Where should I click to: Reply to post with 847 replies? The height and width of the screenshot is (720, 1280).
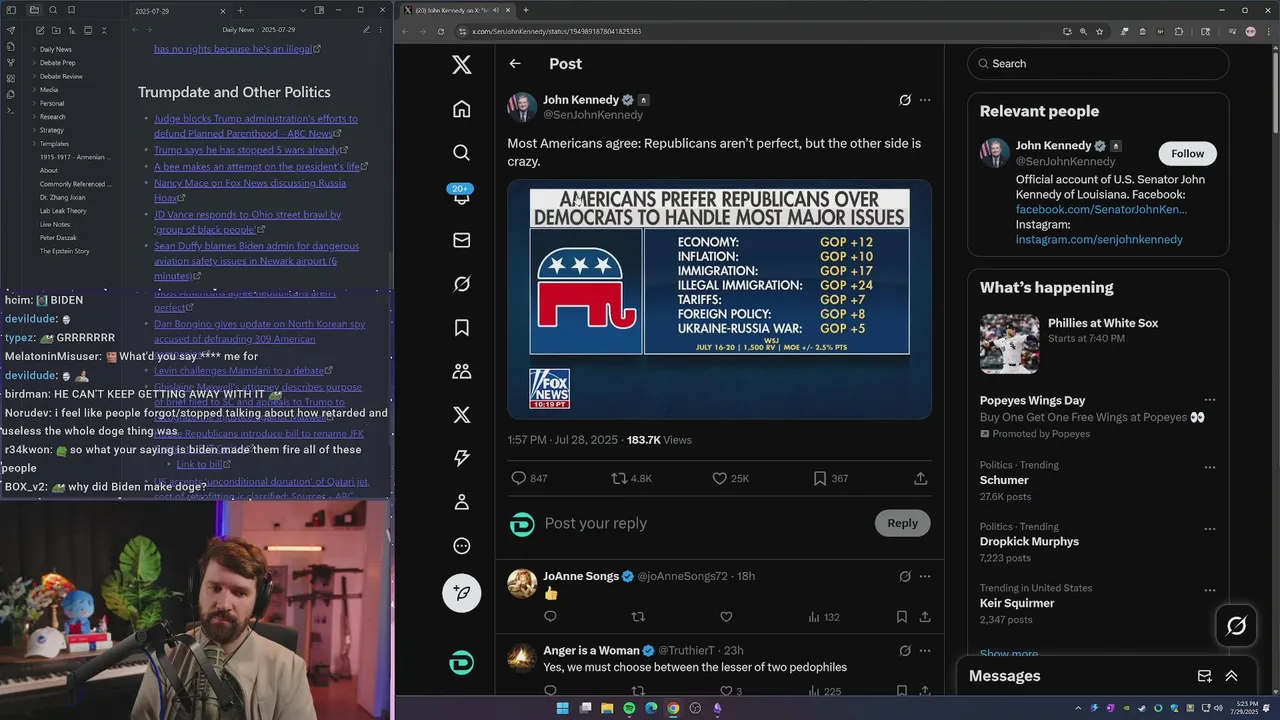point(529,479)
